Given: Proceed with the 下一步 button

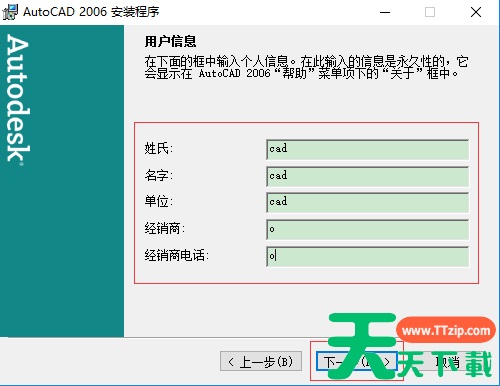Looking at the screenshot, I should [357, 361].
